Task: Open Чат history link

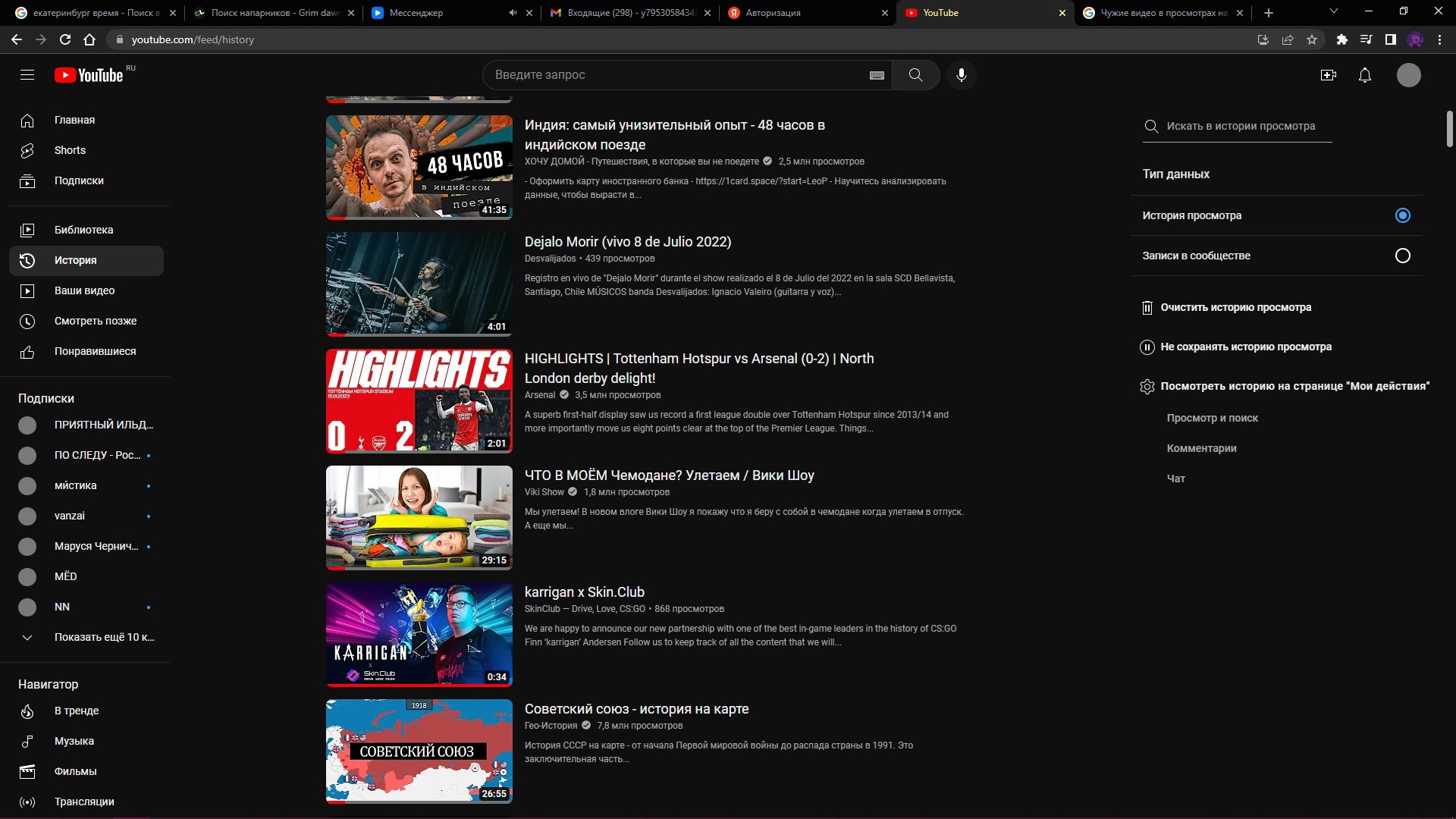Action: pos(1175,479)
